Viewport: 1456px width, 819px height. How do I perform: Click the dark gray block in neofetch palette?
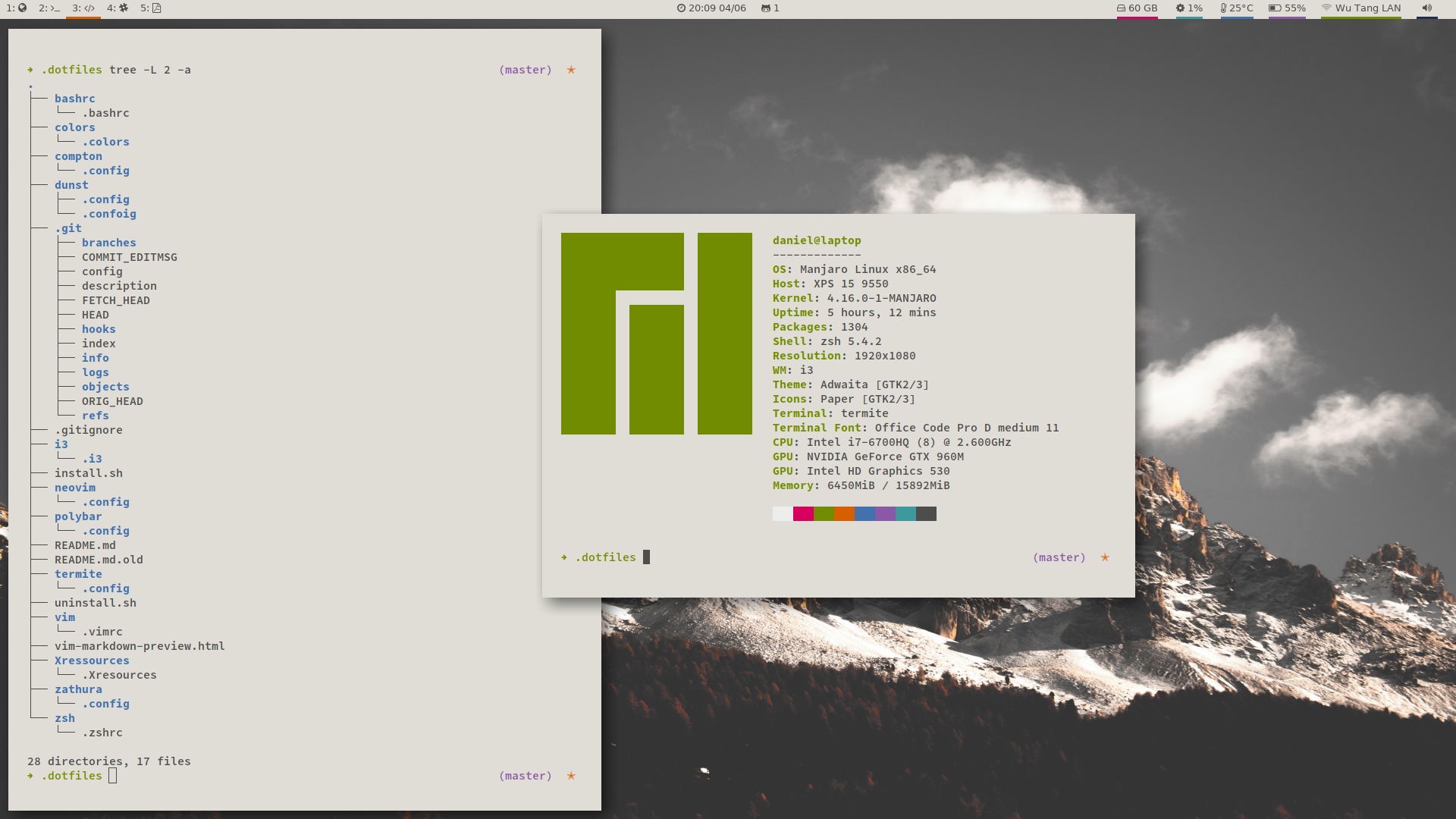(926, 514)
